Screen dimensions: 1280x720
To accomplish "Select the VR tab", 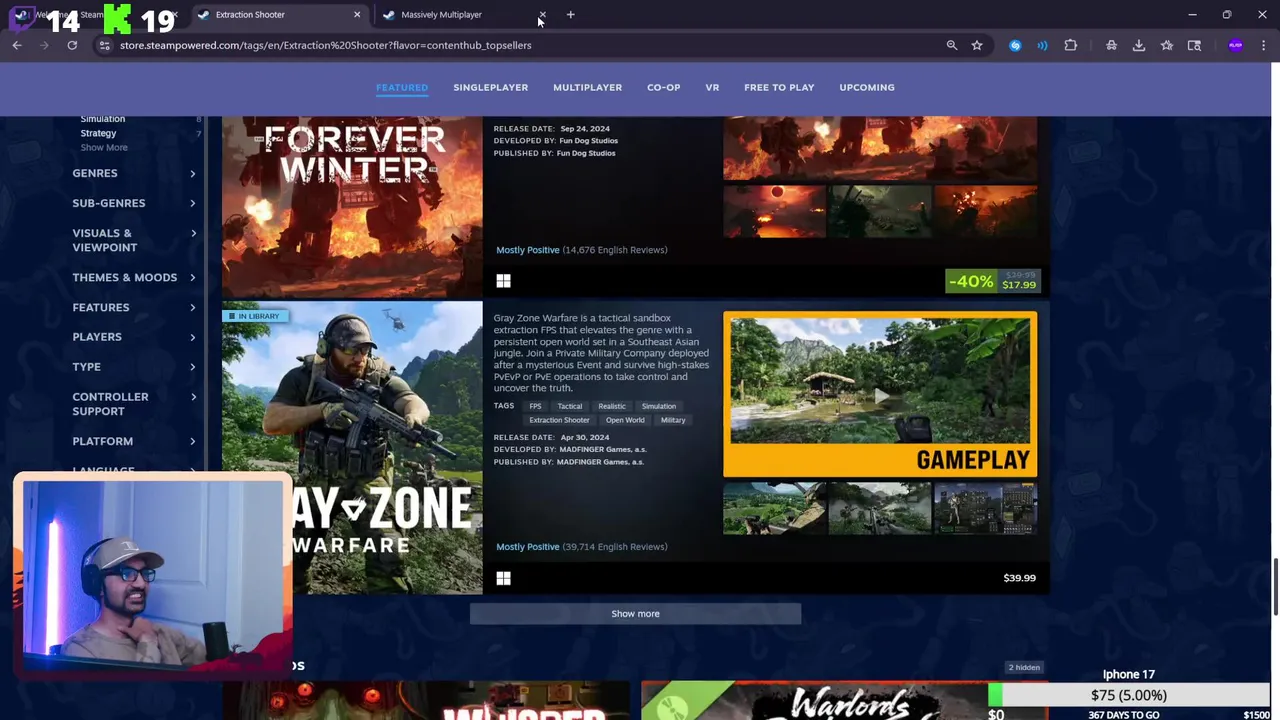I will click(712, 87).
